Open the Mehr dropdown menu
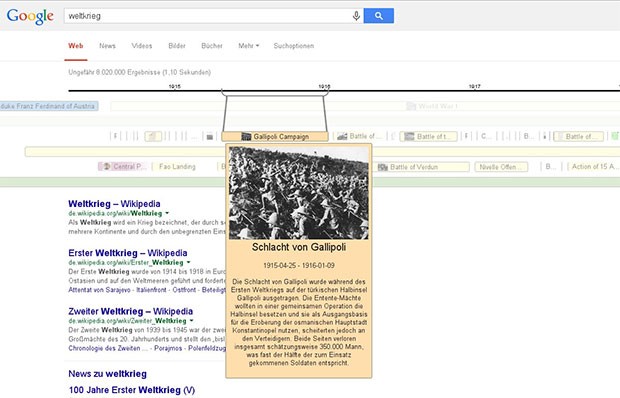Image resolution: width=620 pixels, height=398 pixels. pos(248,46)
